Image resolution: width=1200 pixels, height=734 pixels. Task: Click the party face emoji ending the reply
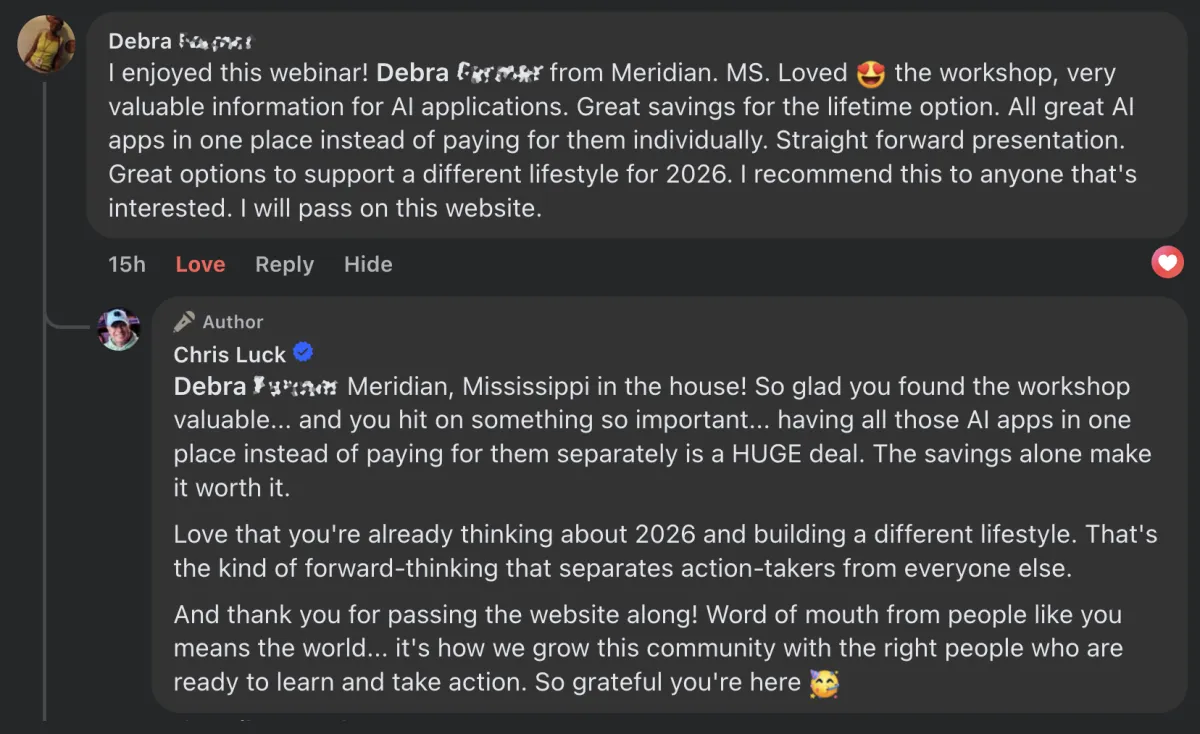point(824,683)
